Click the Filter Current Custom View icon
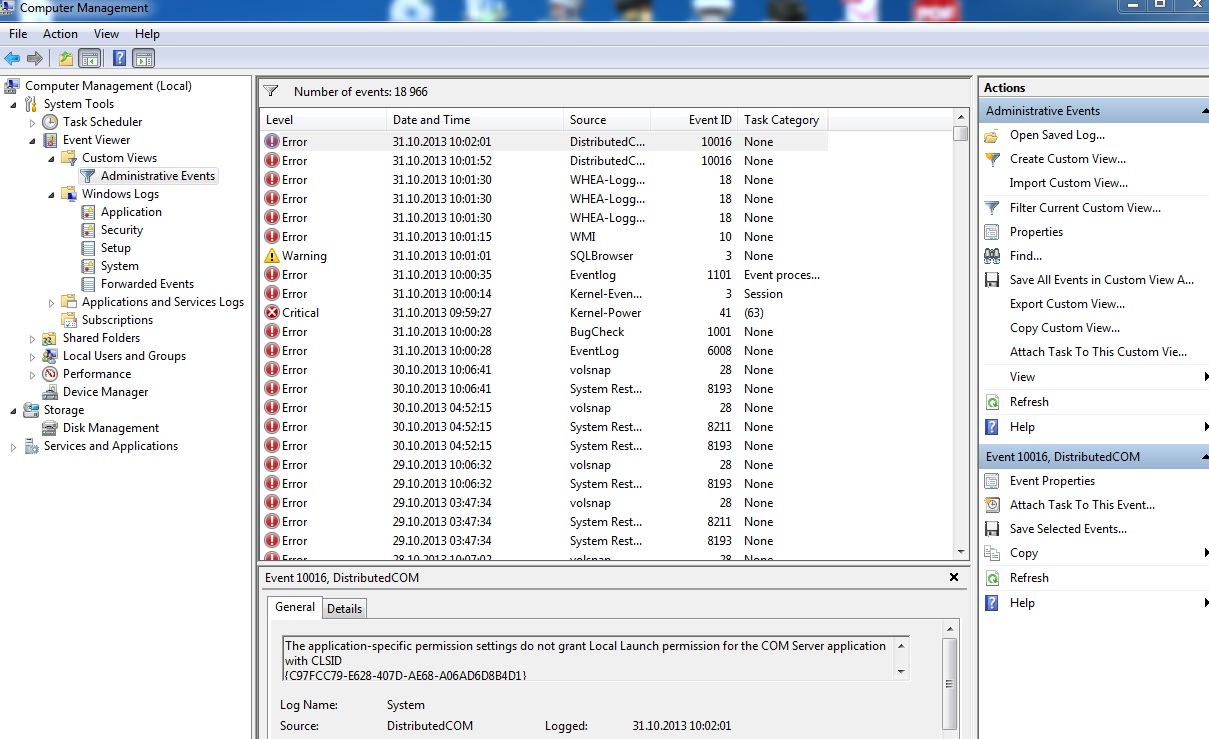The width and height of the screenshot is (1209, 739). (x=992, y=208)
